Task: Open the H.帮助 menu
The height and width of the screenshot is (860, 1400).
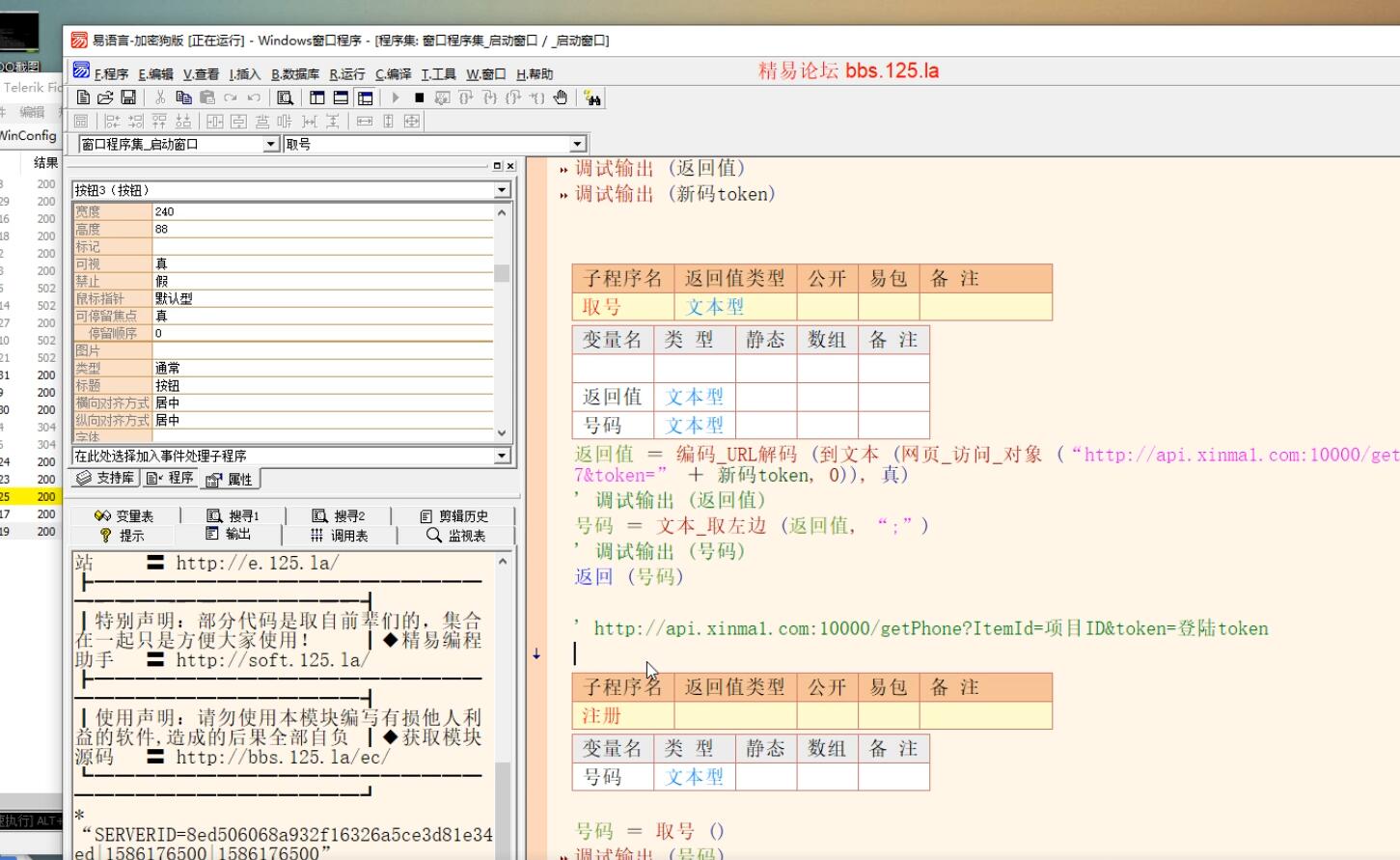Action: (x=535, y=73)
